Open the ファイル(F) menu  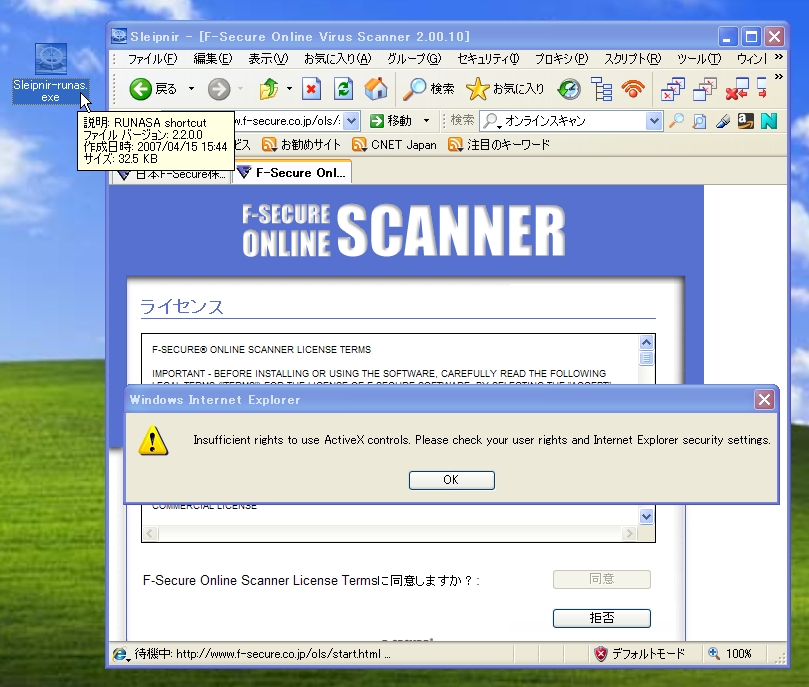coord(153,59)
